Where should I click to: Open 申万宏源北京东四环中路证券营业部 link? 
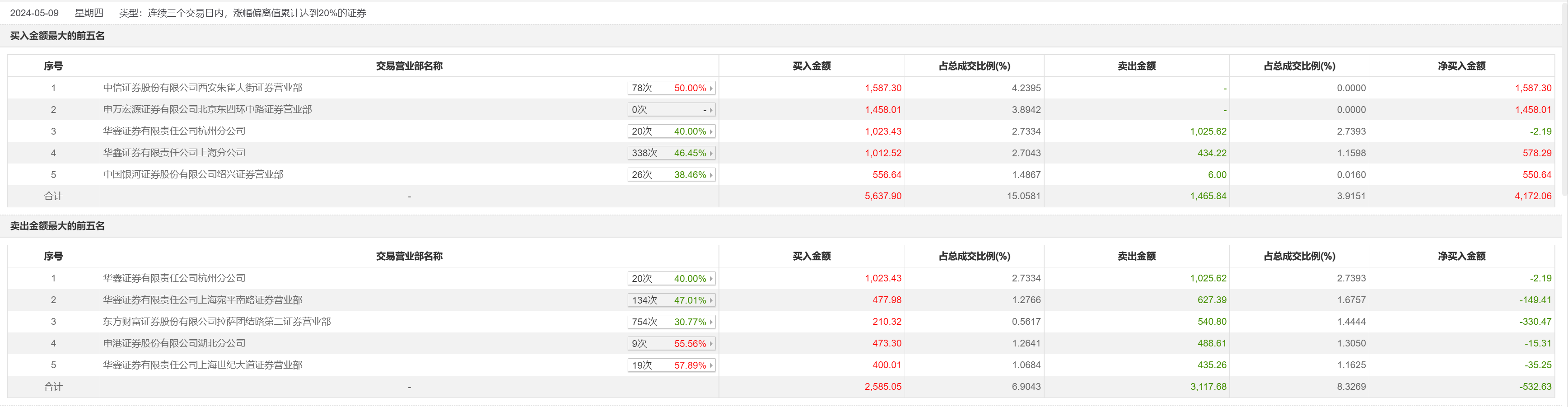pyautogui.click(x=208, y=110)
